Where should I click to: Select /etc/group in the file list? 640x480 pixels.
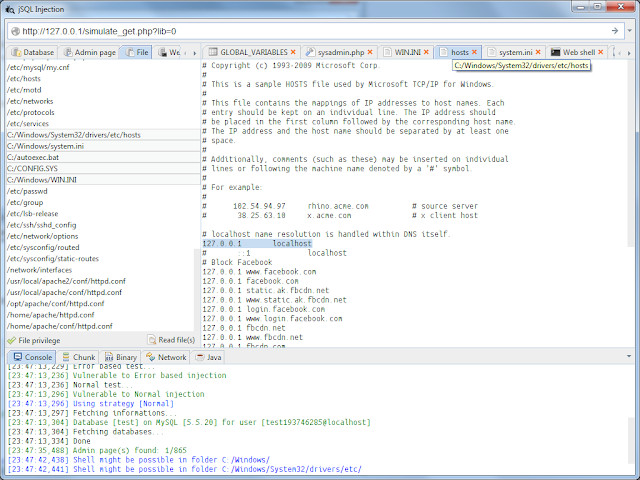[x=100, y=202]
